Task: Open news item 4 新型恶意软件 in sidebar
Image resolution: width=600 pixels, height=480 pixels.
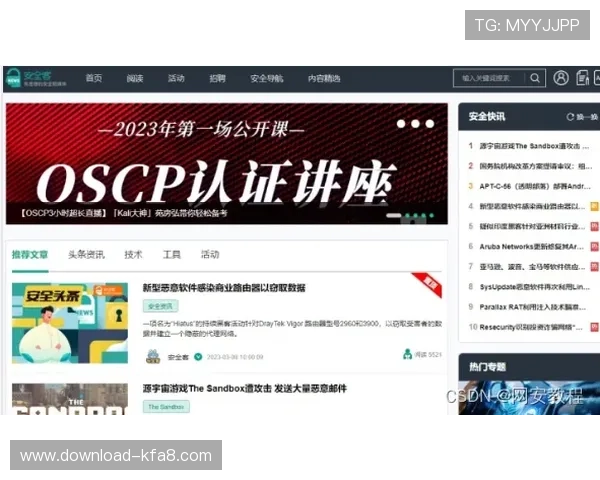Action: point(532,206)
